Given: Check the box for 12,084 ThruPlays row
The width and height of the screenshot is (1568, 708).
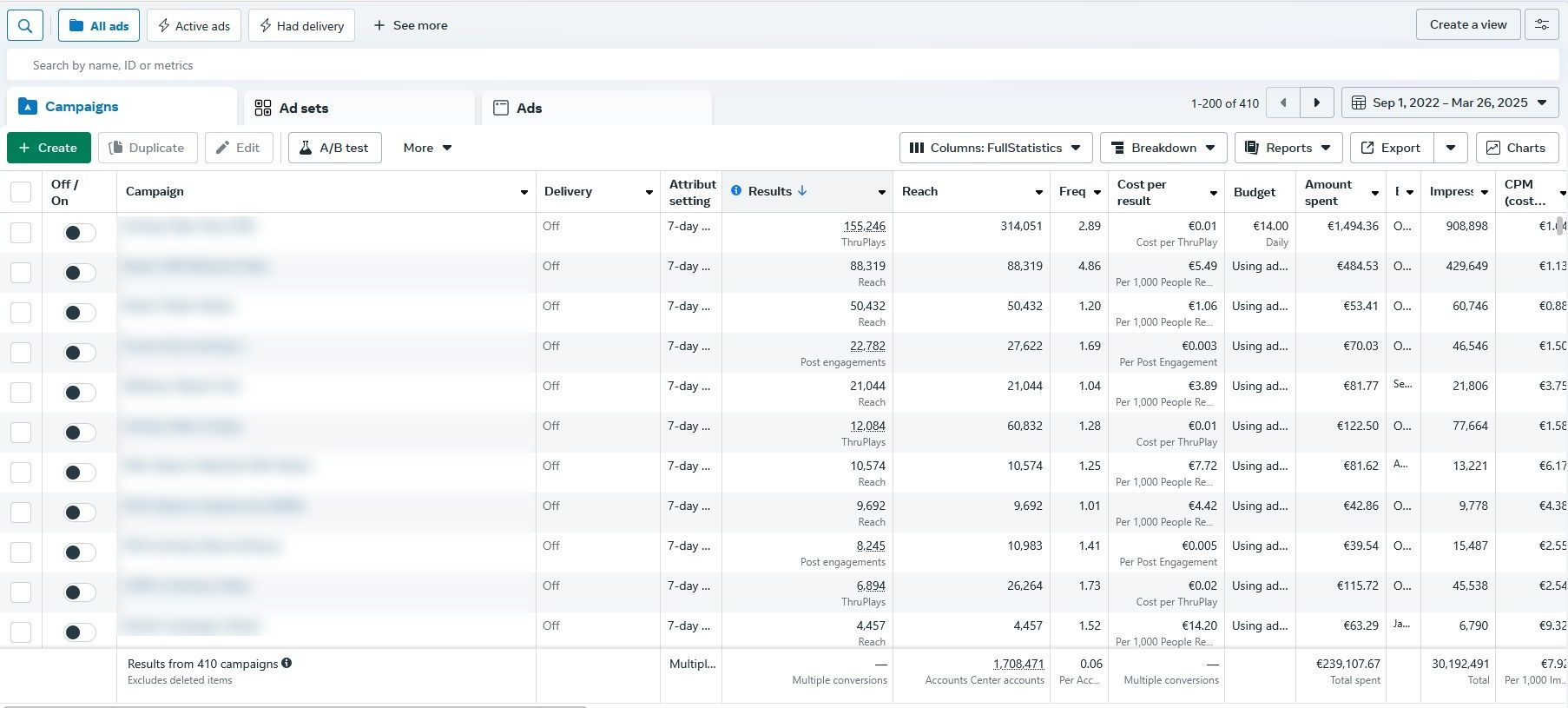Looking at the screenshot, I should [x=21, y=433].
